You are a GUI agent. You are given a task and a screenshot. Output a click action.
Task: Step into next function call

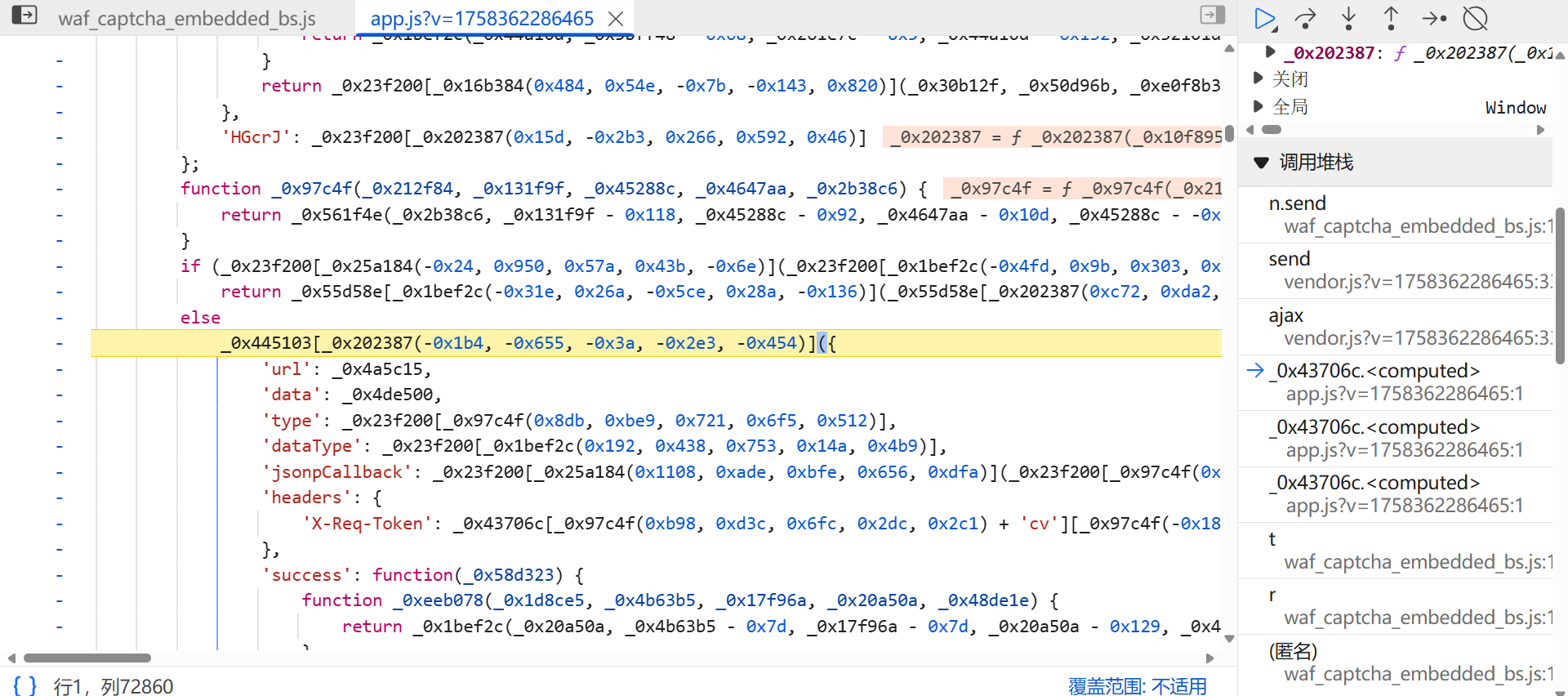1348,18
